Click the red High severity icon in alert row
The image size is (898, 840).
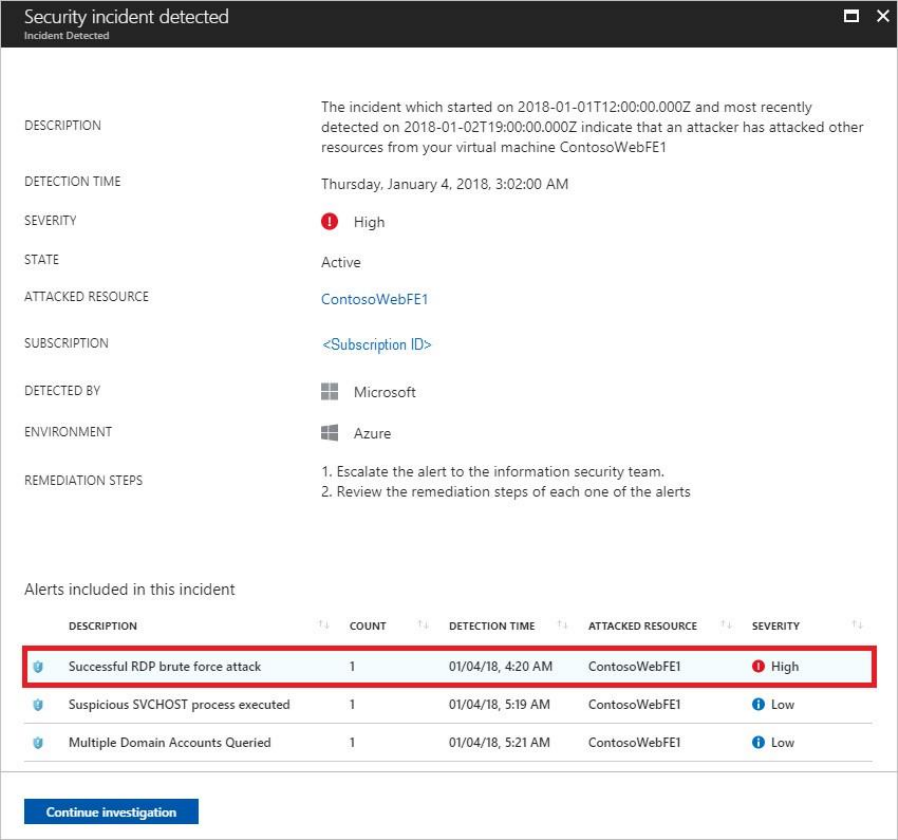point(758,667)
